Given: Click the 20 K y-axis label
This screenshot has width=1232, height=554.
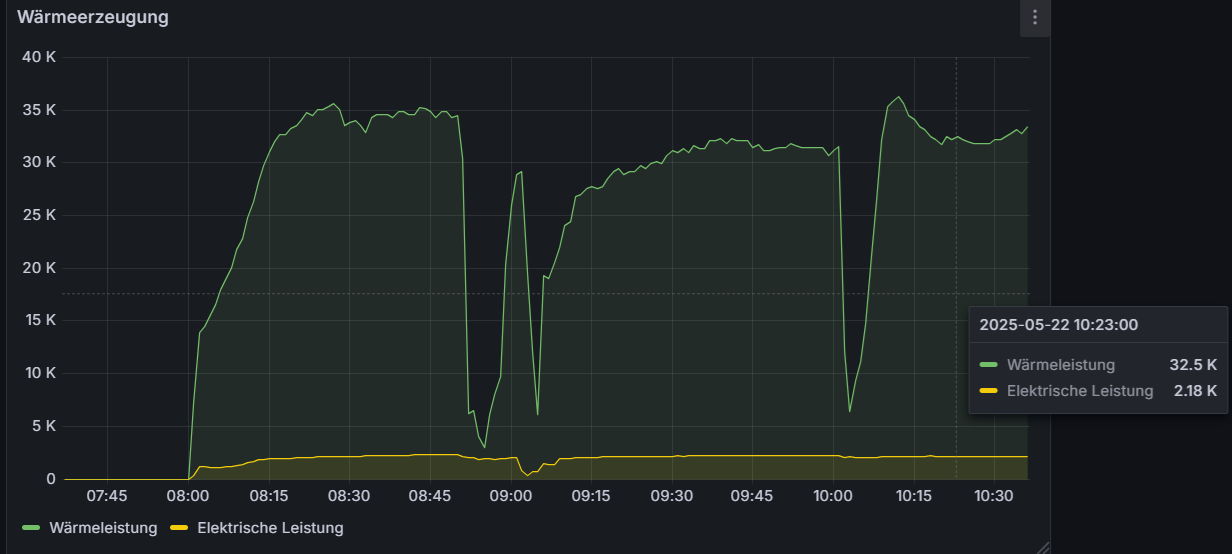Looking at the screenshot, I should (x=39, y=268).
